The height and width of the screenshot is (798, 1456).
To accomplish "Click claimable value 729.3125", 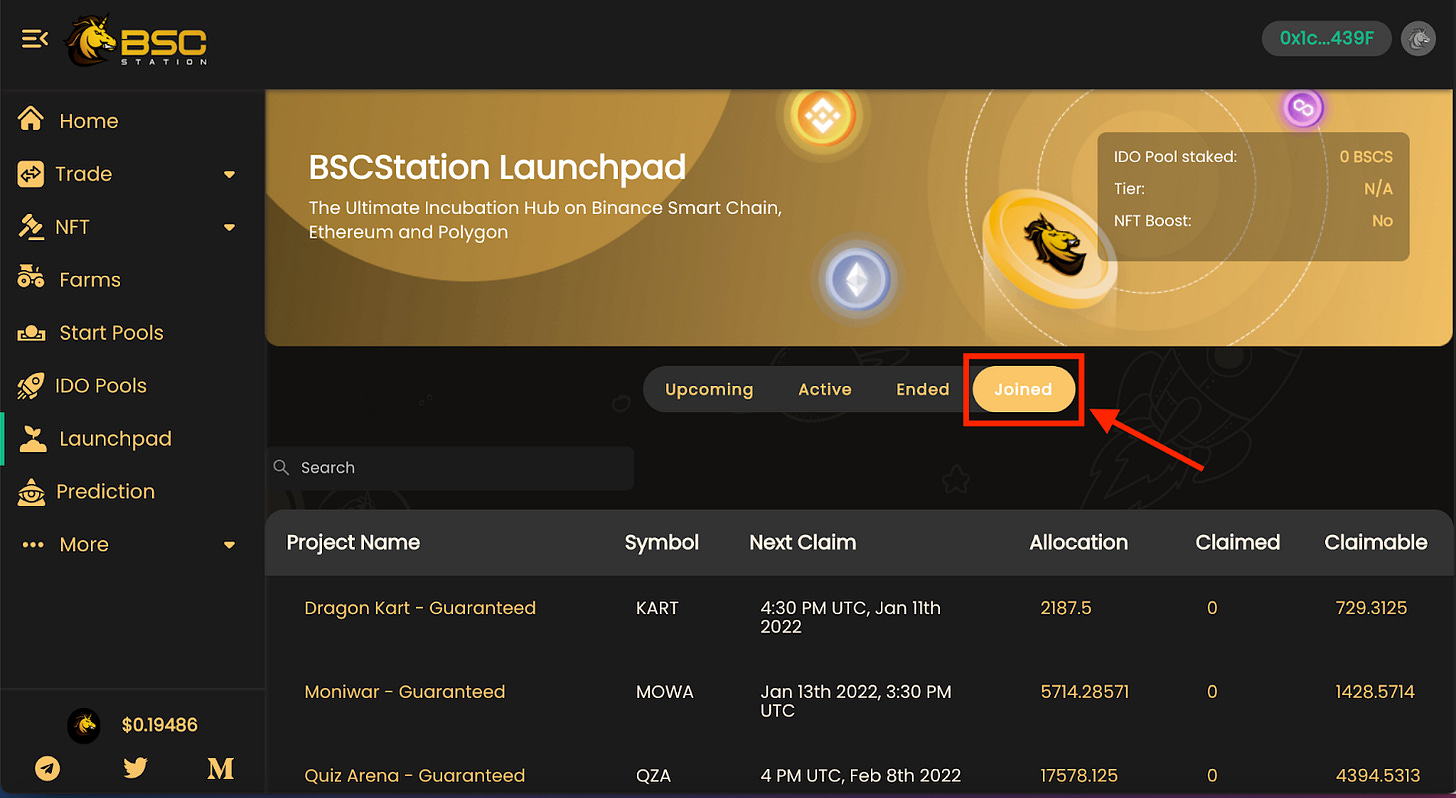I will click(x=1371, y=608).
